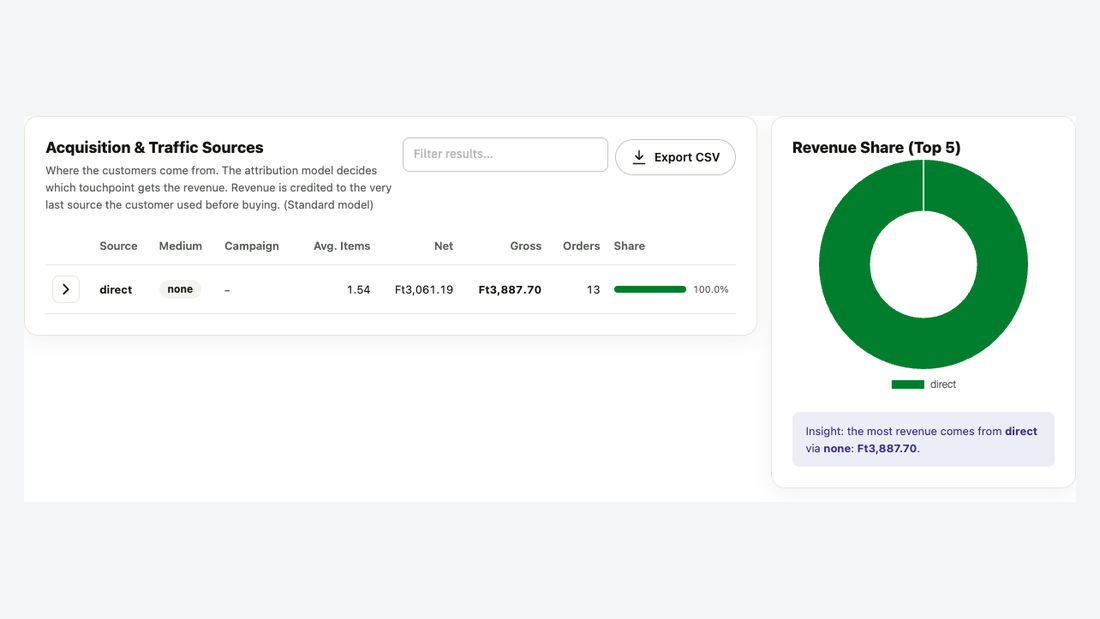1100x619 pixels.
Task: Click the Share column header
Action: point(629,246)
